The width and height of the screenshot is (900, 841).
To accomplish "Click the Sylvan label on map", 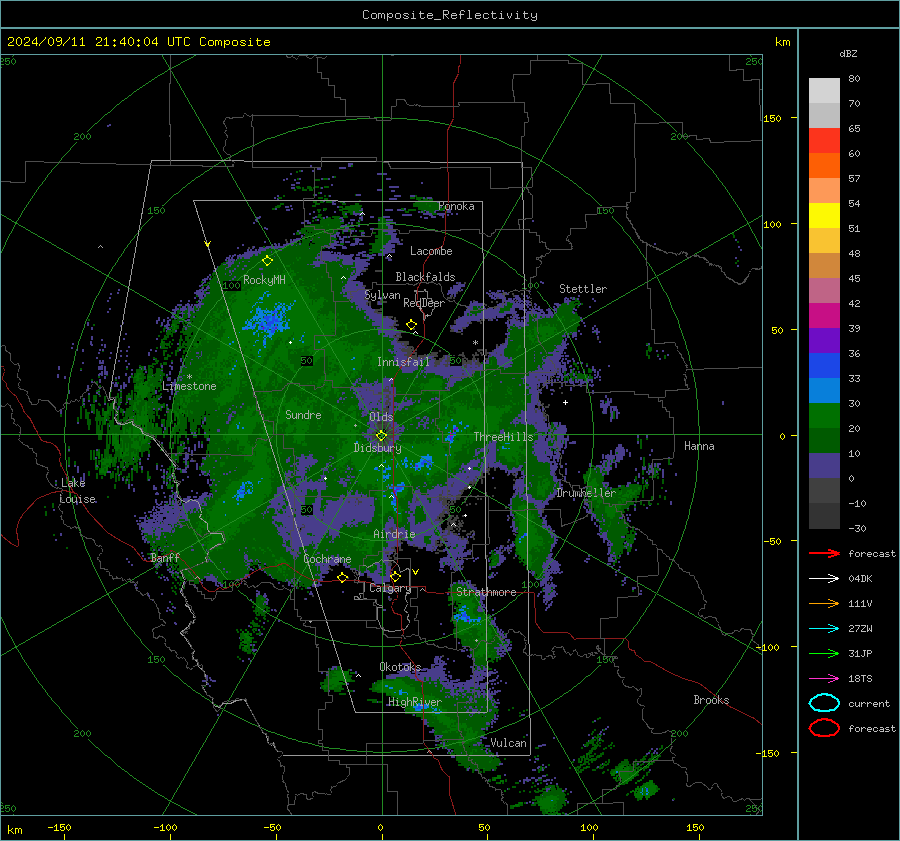I will pyautogui.click(x=382, y=295).
